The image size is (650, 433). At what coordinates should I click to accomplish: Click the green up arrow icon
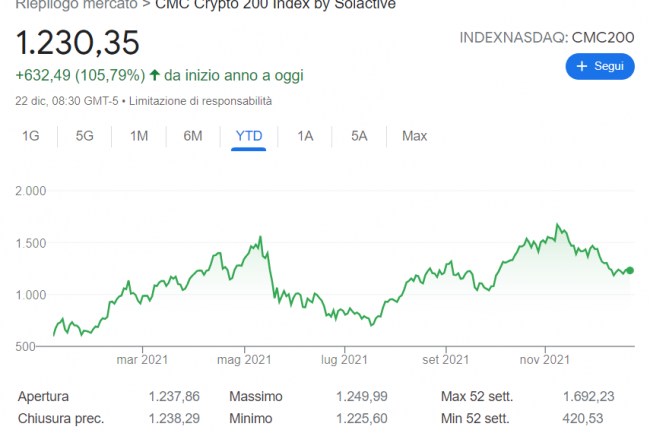(x=155, y=75)
